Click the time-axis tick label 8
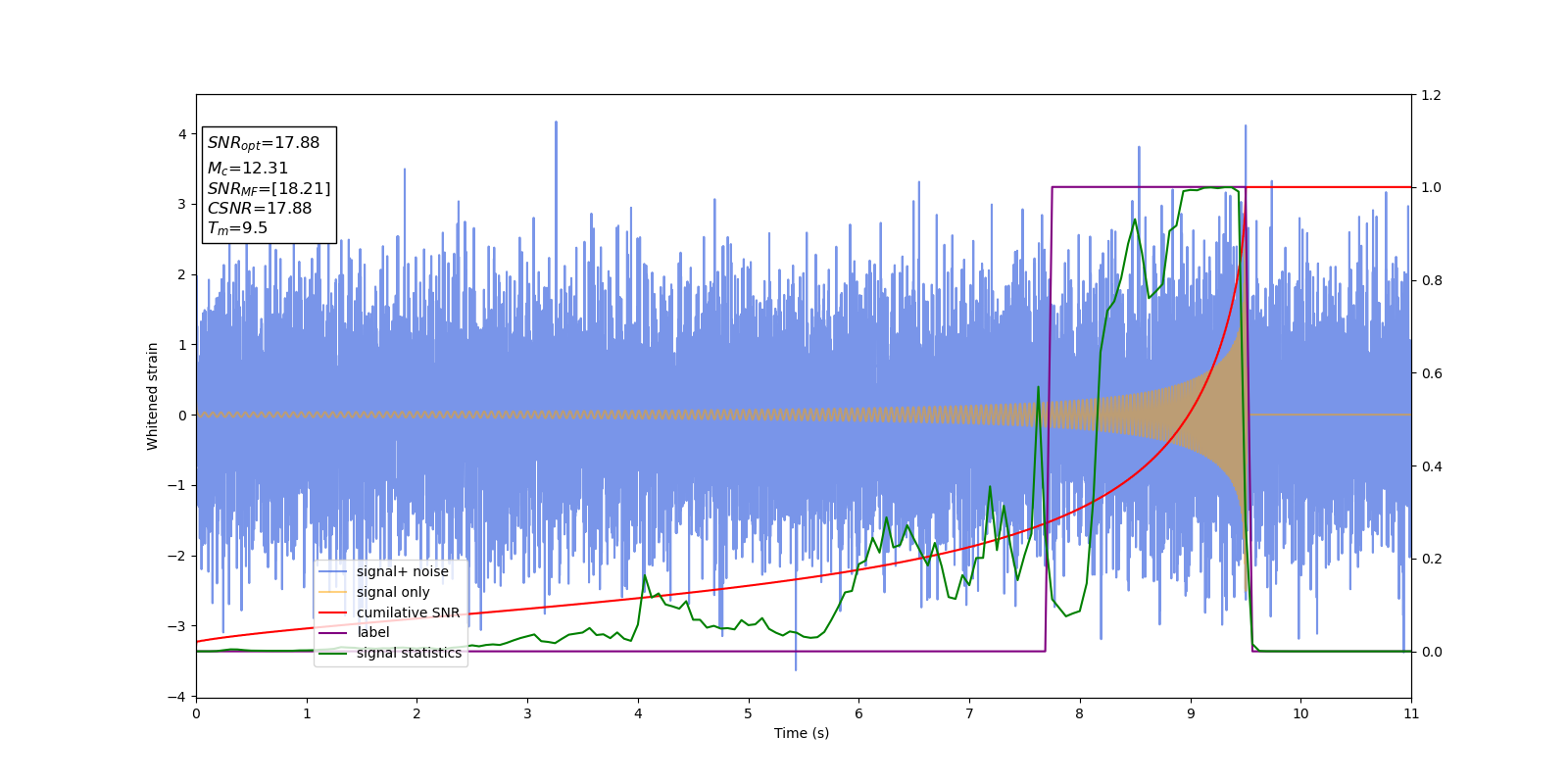The image size is (1568, 784). (x=1080, y=713)
